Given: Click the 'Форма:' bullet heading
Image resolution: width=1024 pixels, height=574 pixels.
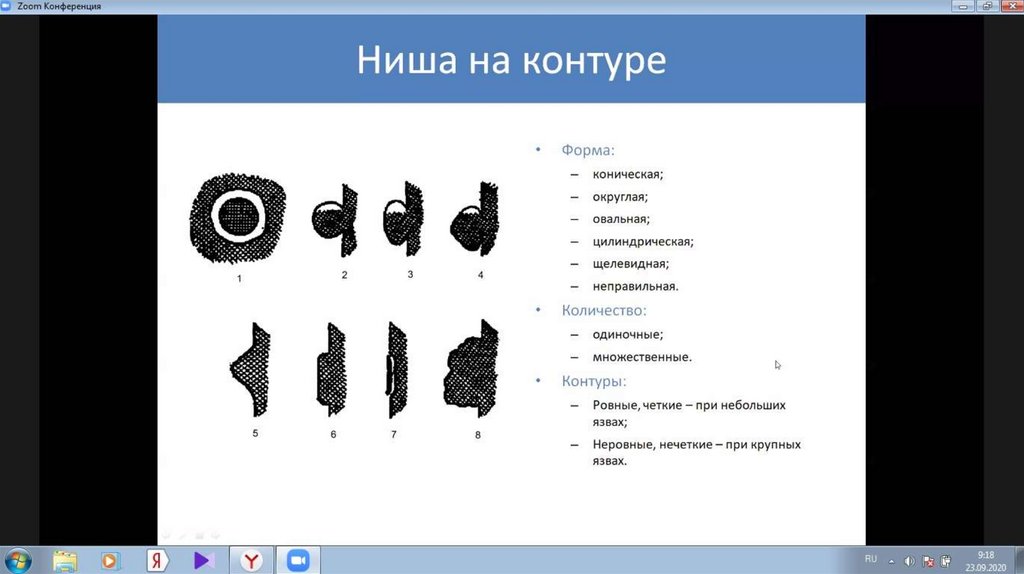Looking at the screenshot, I should tap(588, 150).
